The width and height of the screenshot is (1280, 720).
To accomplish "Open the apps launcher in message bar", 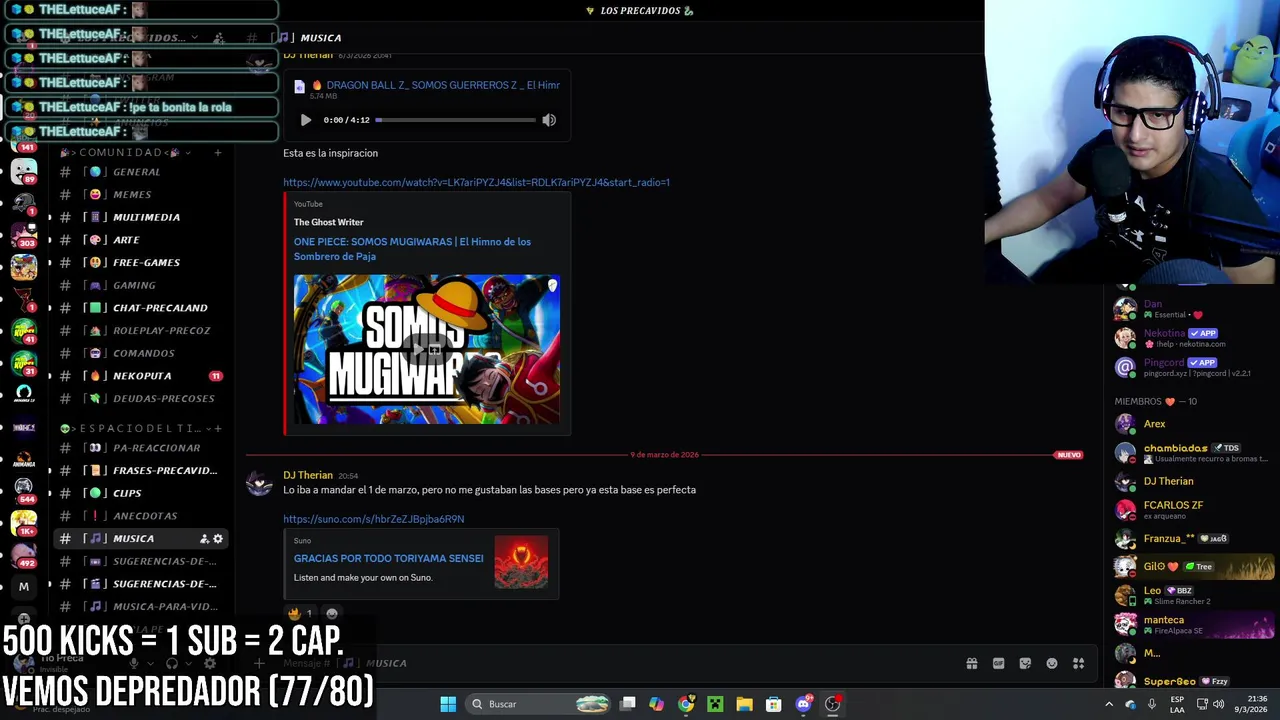I will click(x=1079, y=663).
